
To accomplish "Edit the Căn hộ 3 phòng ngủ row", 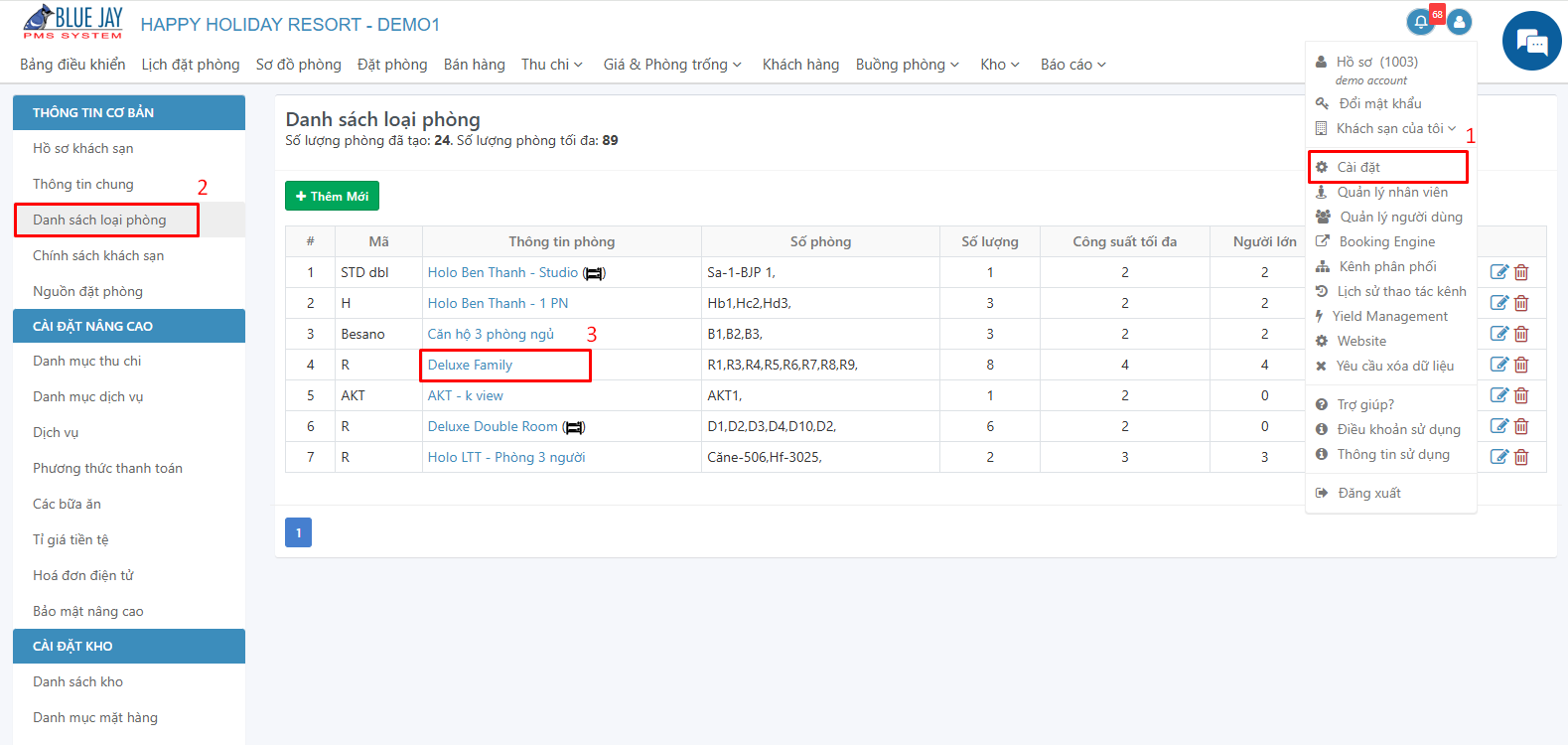I will point(1499,334).
